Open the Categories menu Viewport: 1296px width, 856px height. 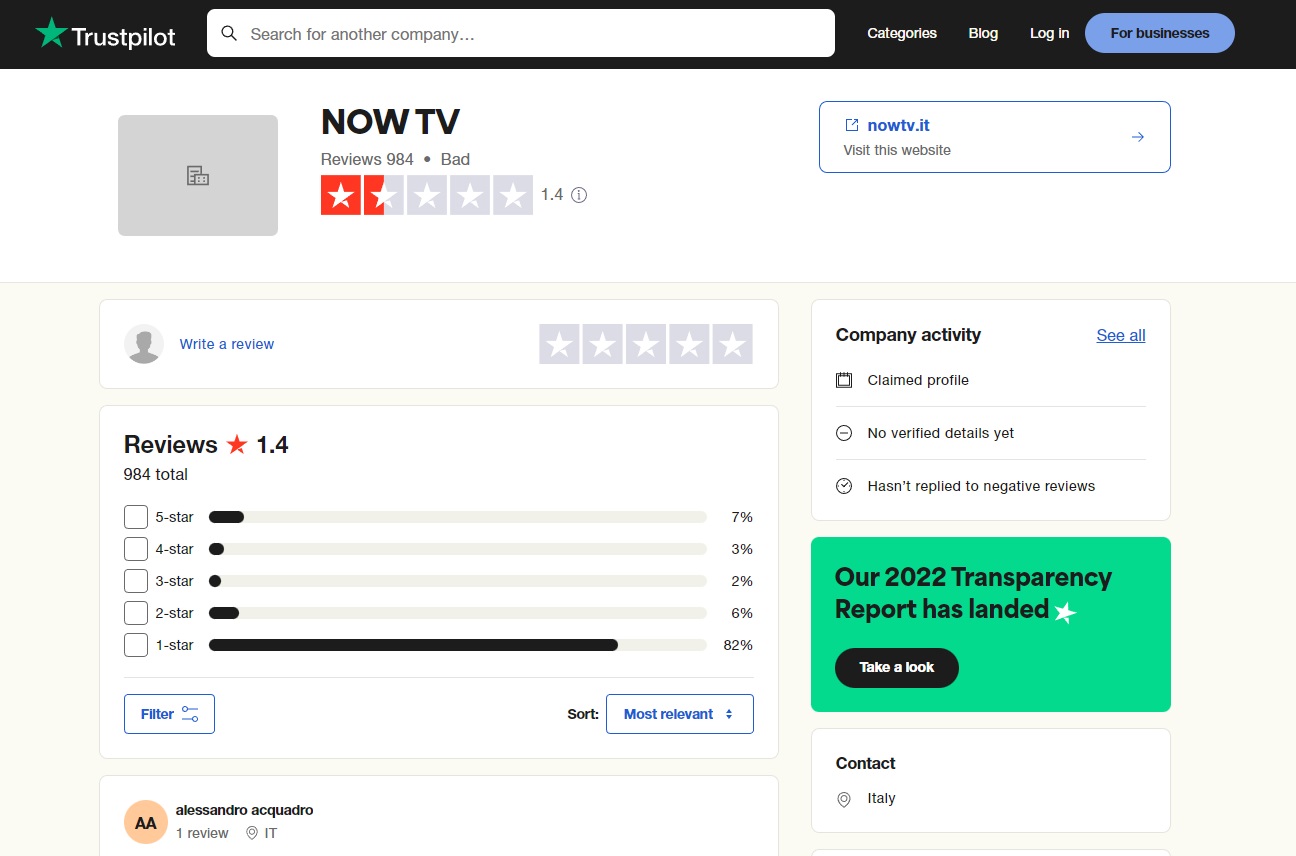click(x=901, y=33)
